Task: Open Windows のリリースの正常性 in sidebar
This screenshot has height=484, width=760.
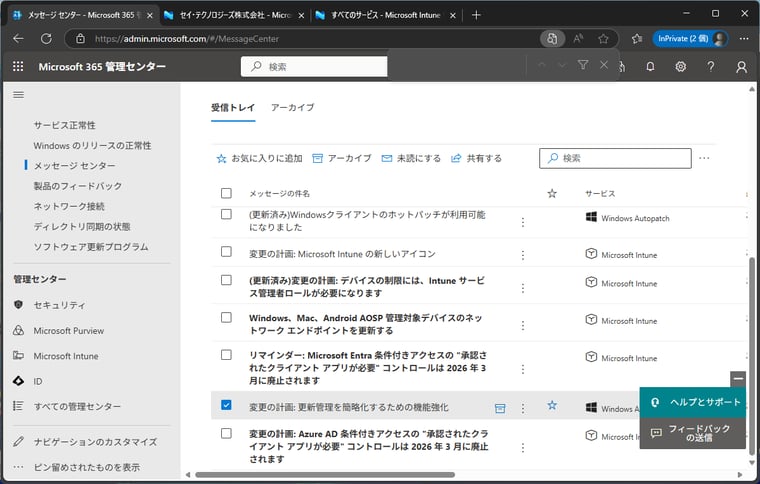Action: (92, 146)
